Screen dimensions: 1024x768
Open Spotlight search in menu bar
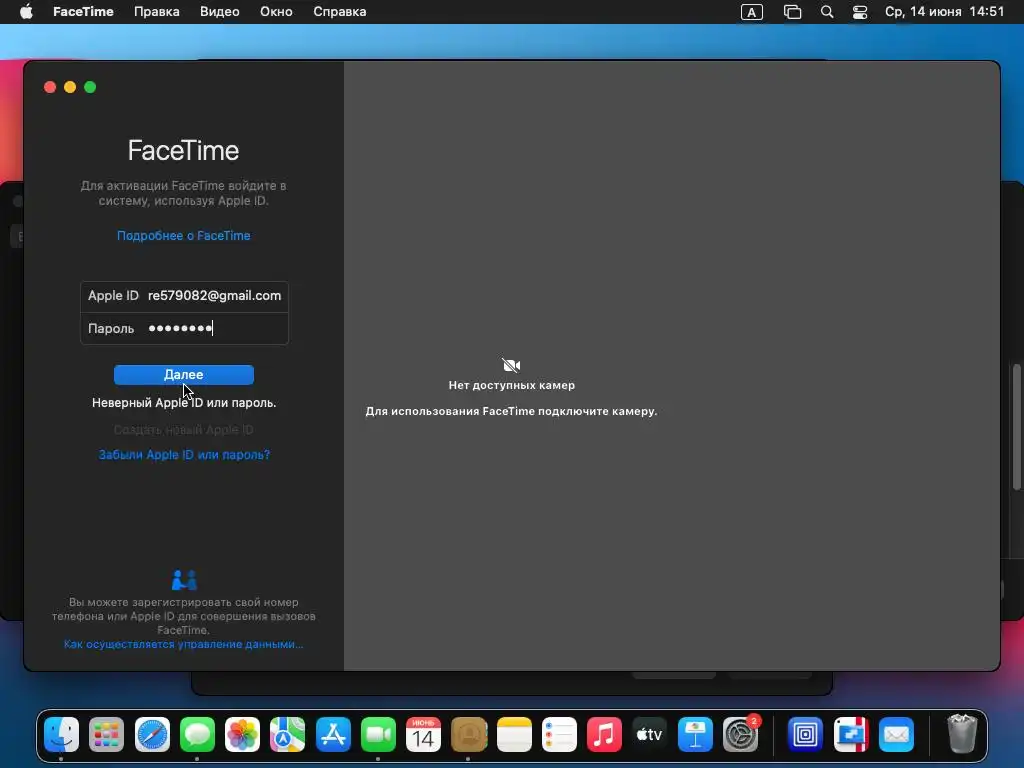(x=827, y=12)
